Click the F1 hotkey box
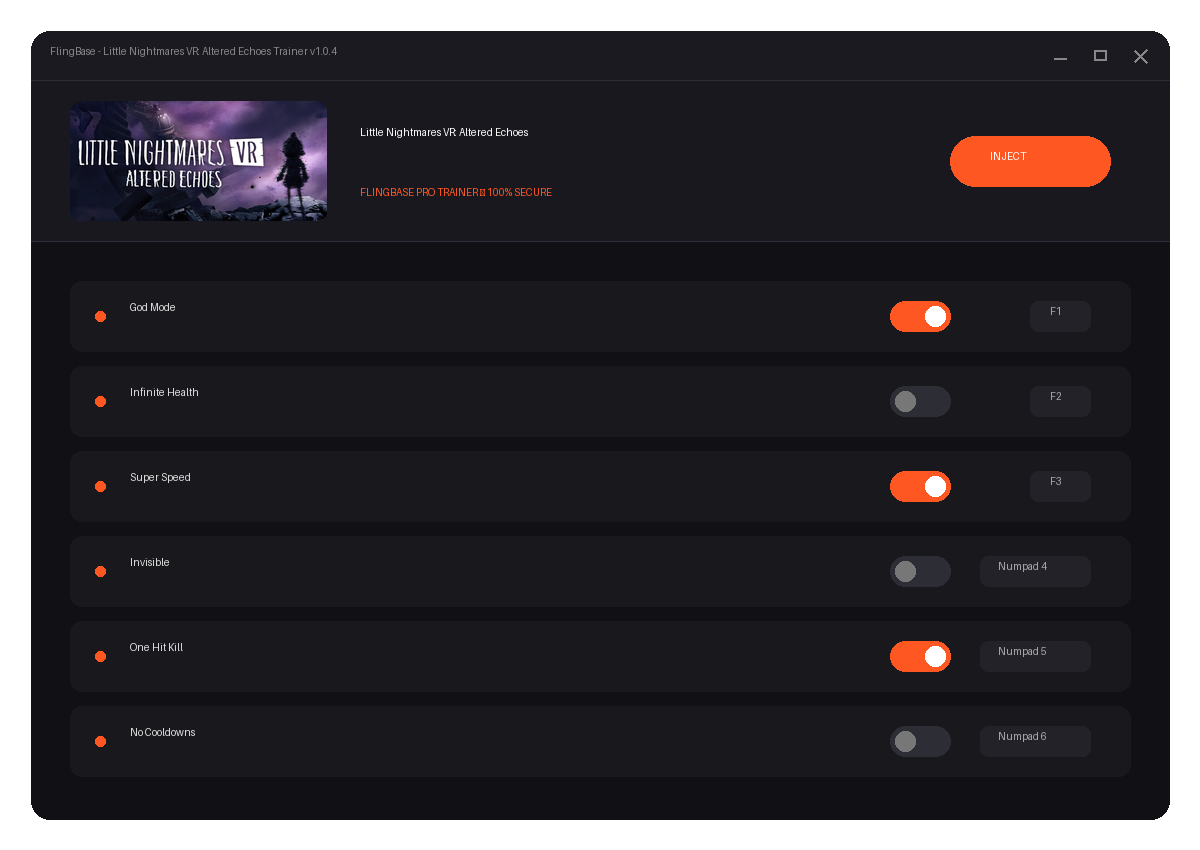Image resolution: width=1200 pixels, height=850 pixels. (x=1060, y=316)
